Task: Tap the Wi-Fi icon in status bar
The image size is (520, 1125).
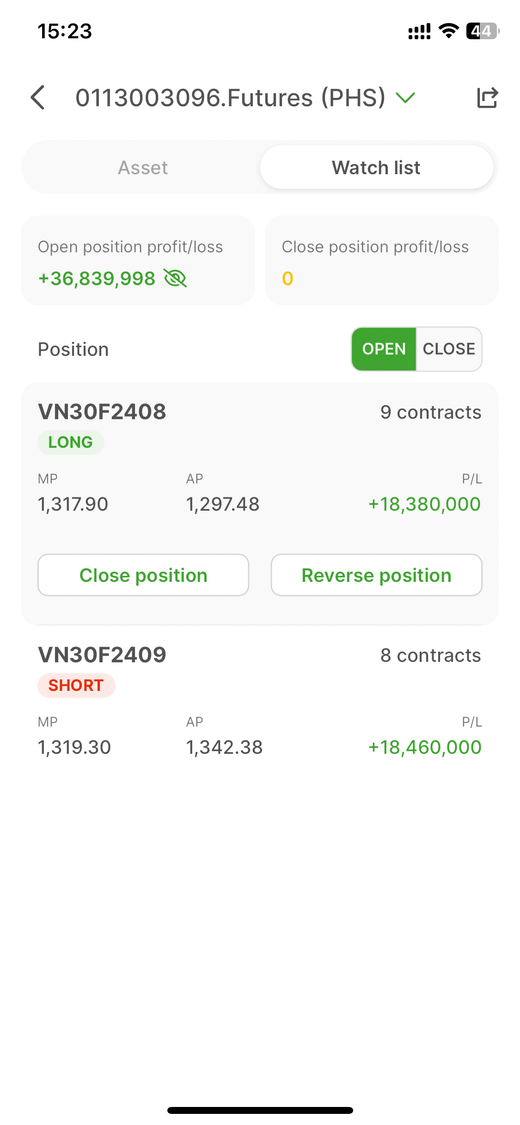Action: (x=448, y=31)
